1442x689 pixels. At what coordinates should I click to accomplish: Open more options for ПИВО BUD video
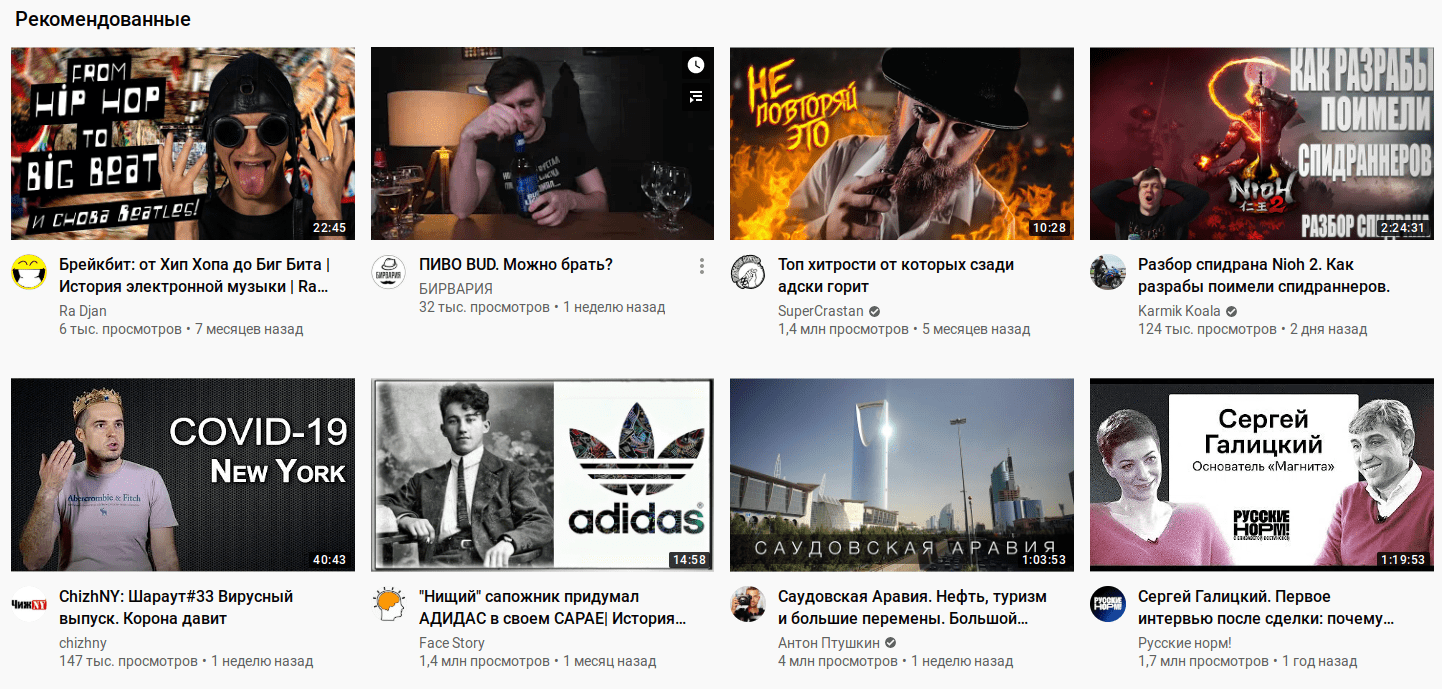[702, 266]
